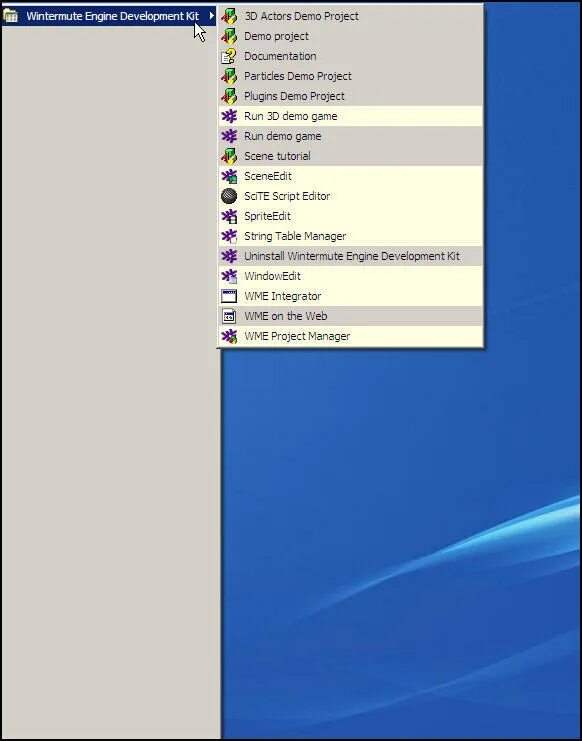582x741 pixels.
Task: Click the String Table Manager icon
Action: coord(229,236)
